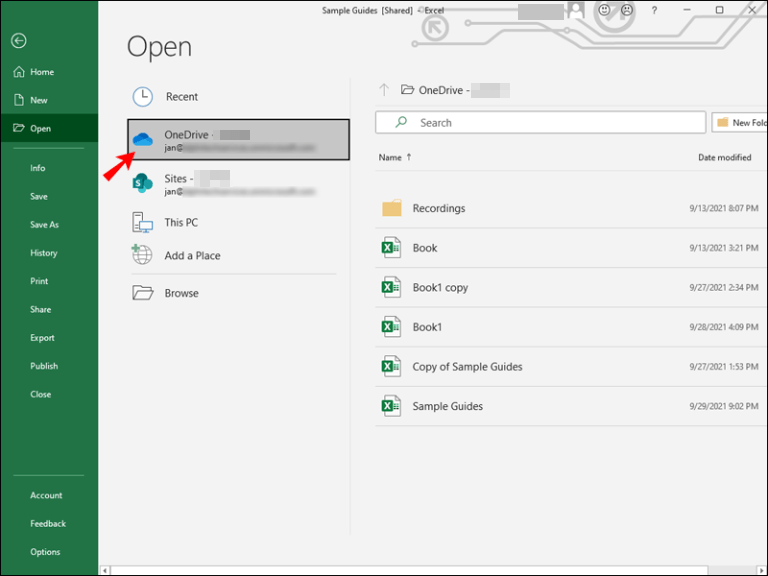Image resolution: width=768 pixels, height=576 pixels.
Task: Open Copy of Sample Guides file
Action: pyautogui.click(x=467, y=366)
